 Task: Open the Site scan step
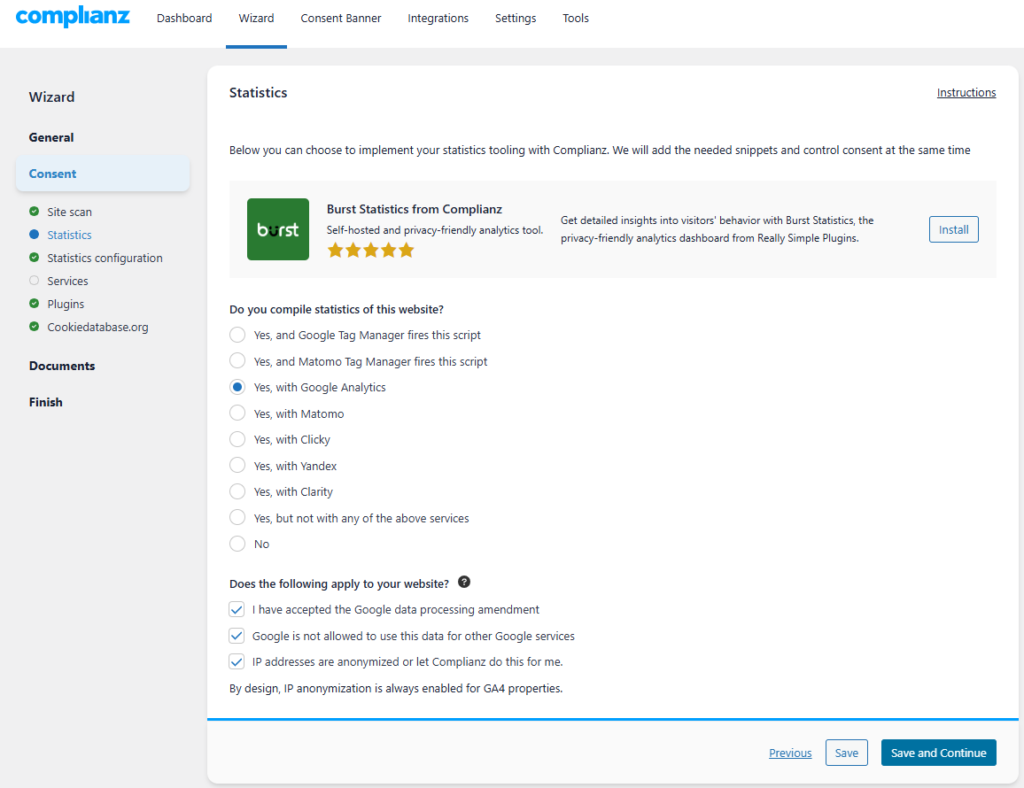tap(69, 212)
